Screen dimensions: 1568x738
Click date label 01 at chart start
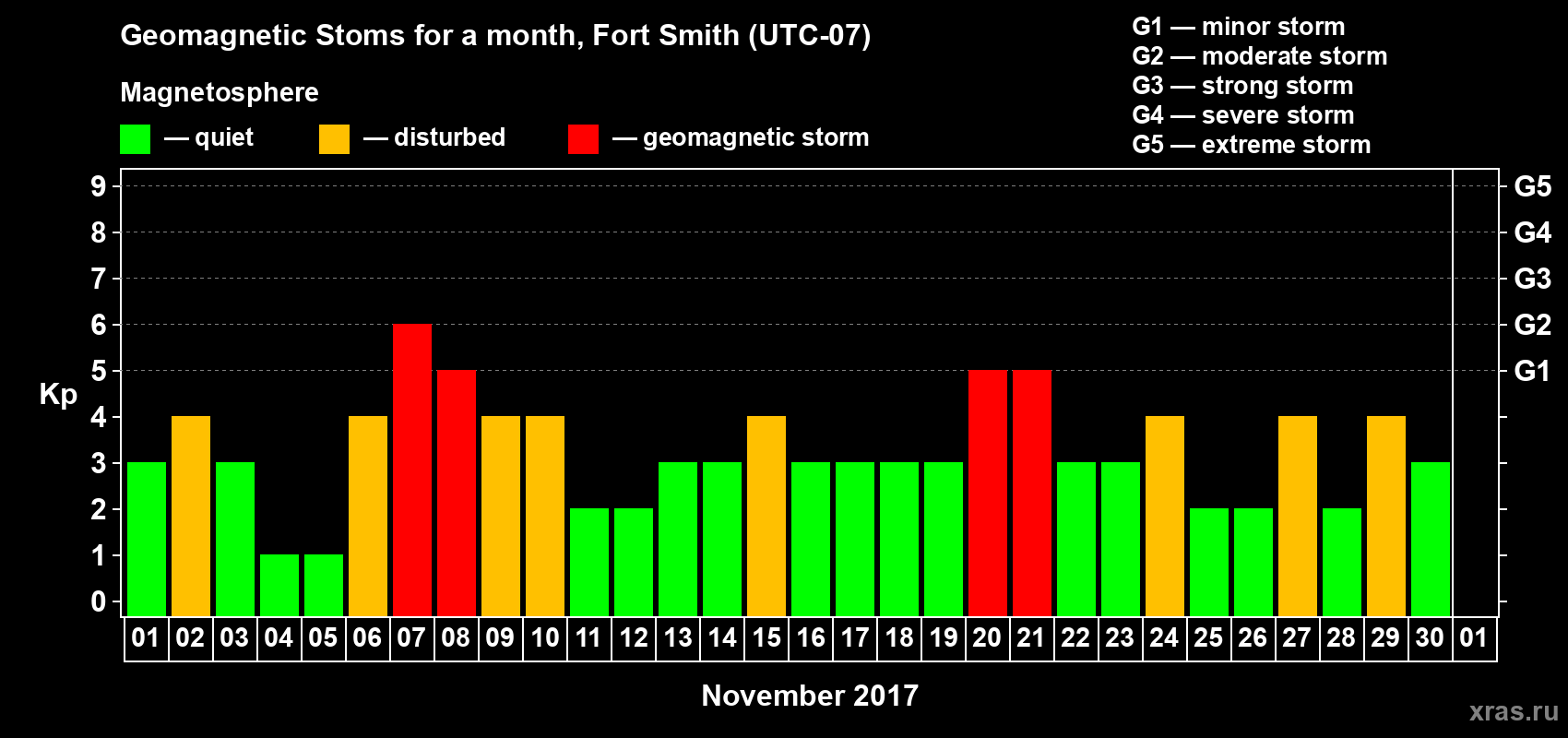click(146, 638)
